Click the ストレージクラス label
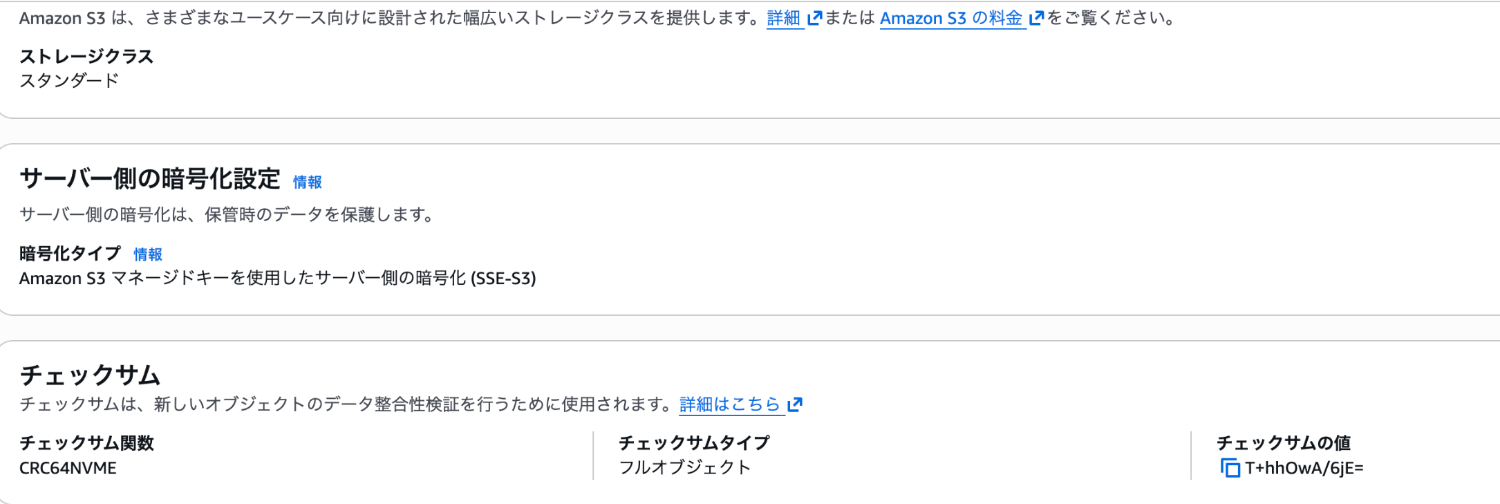Screen dimensions: 1500x504 tap(86, 56)
